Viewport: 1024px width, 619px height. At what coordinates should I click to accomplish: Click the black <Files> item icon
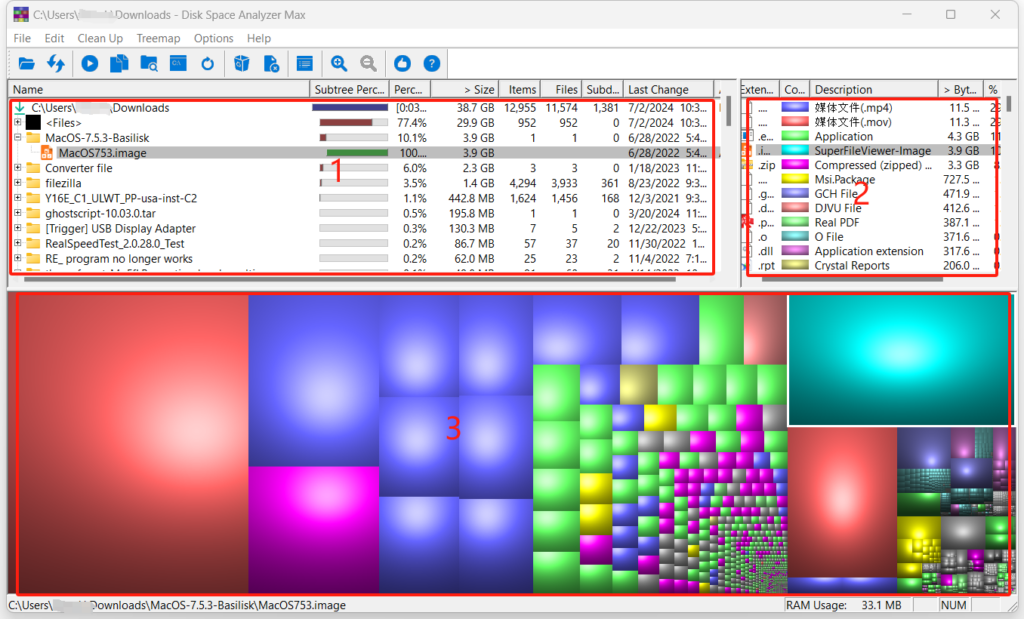[x=33, y=123]
